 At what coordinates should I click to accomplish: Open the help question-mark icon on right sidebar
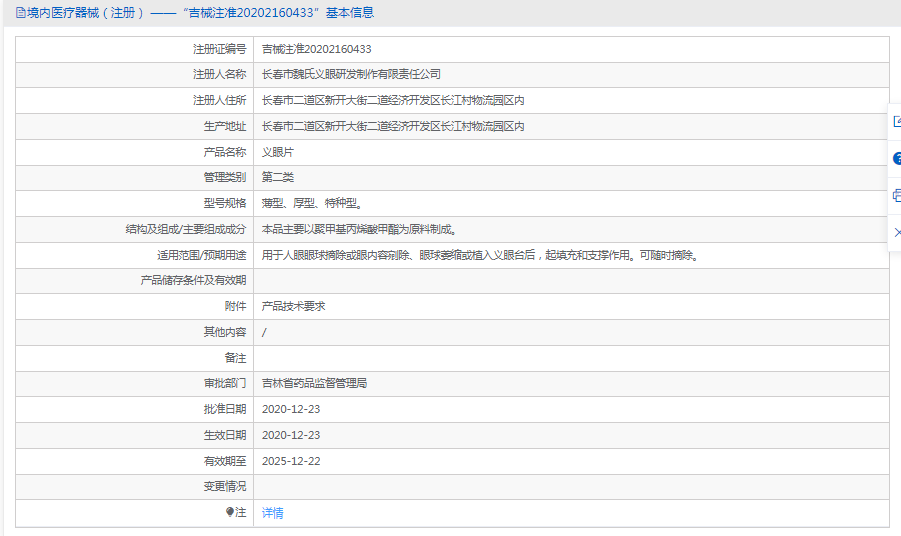click(x=897, y=159)
